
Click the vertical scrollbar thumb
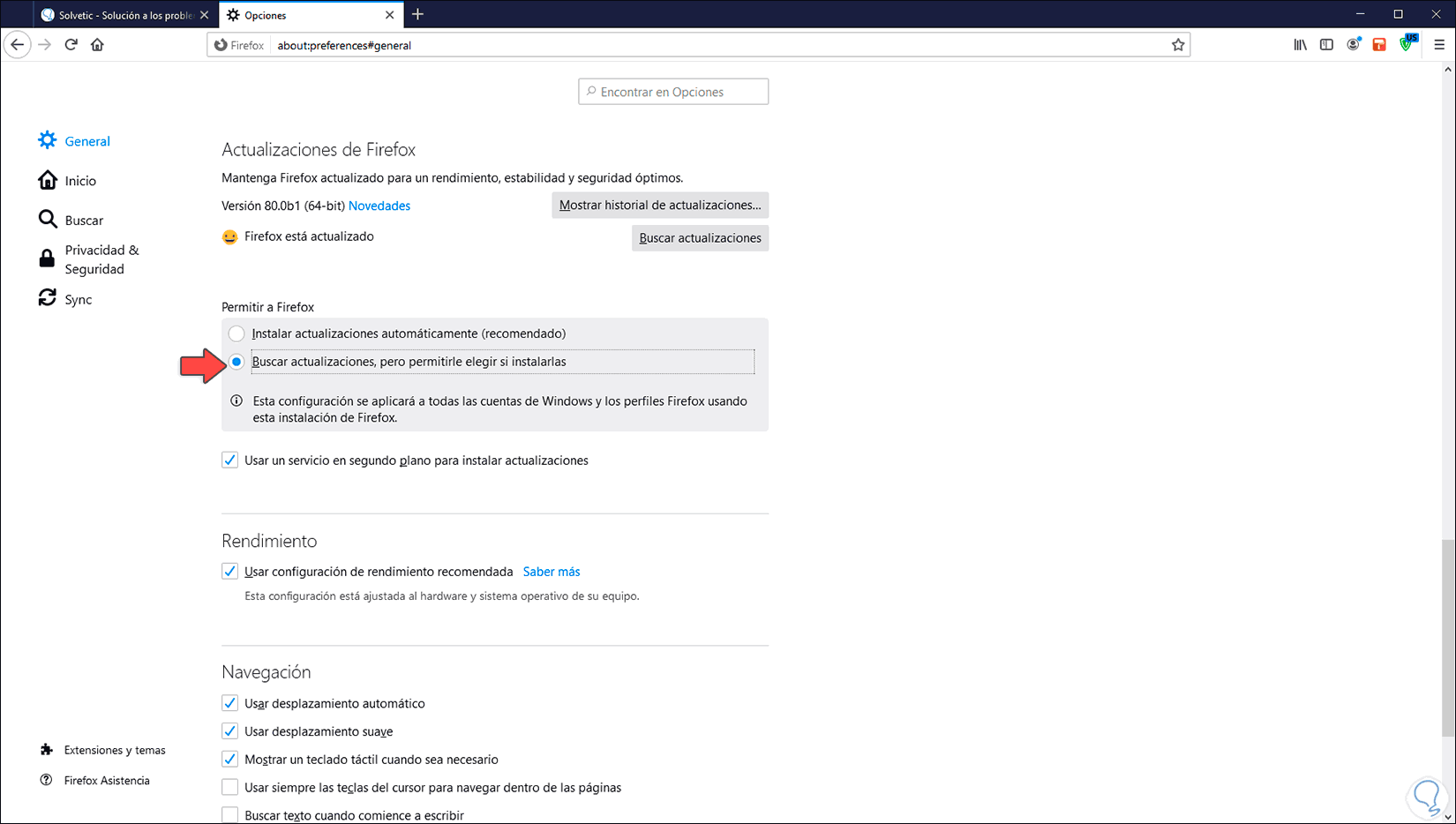(x=1447, y=638)
